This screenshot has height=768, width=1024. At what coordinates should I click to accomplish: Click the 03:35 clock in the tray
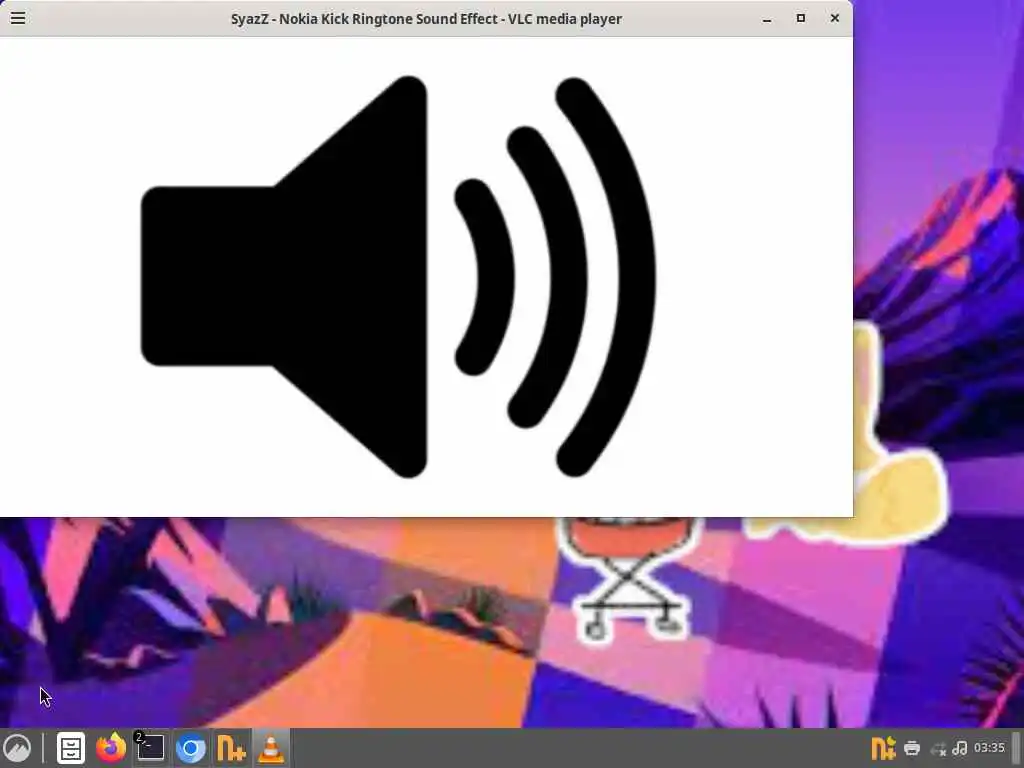point(989,748)
